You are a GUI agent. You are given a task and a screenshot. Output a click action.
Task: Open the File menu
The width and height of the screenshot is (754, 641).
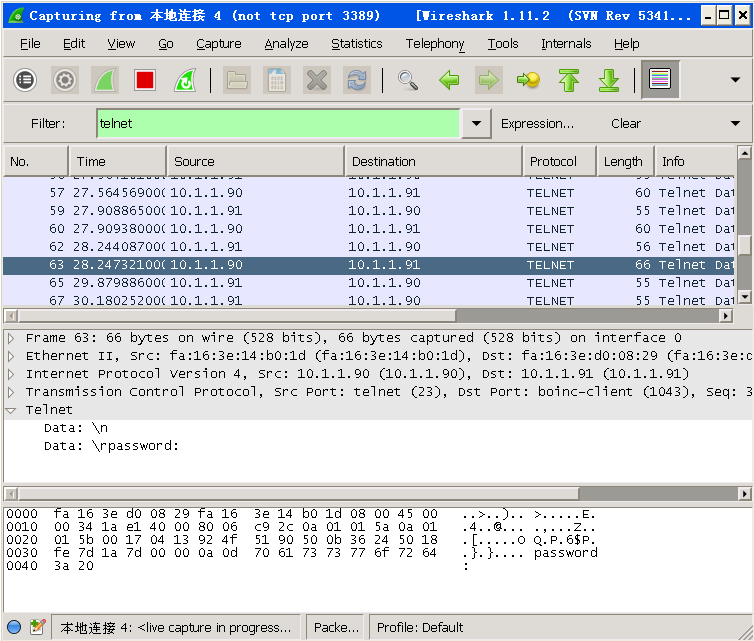click(30, 44)
